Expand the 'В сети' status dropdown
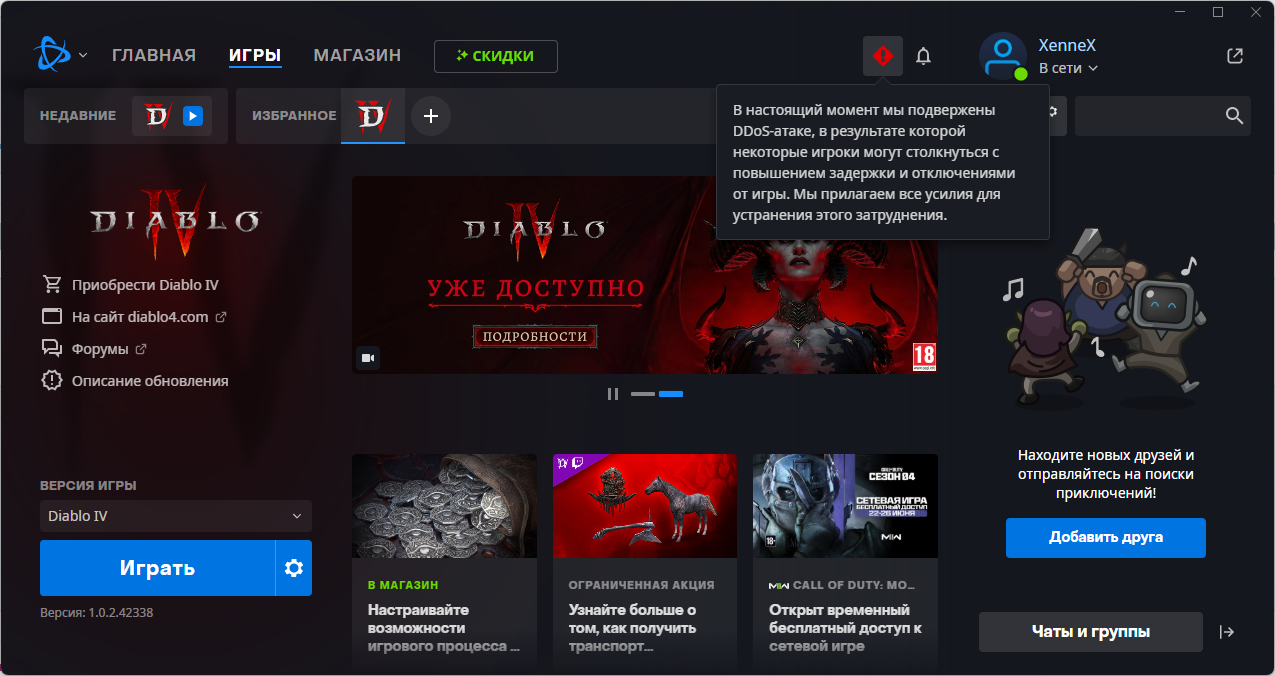The image size is (1275, 676). pos(1068,68)
